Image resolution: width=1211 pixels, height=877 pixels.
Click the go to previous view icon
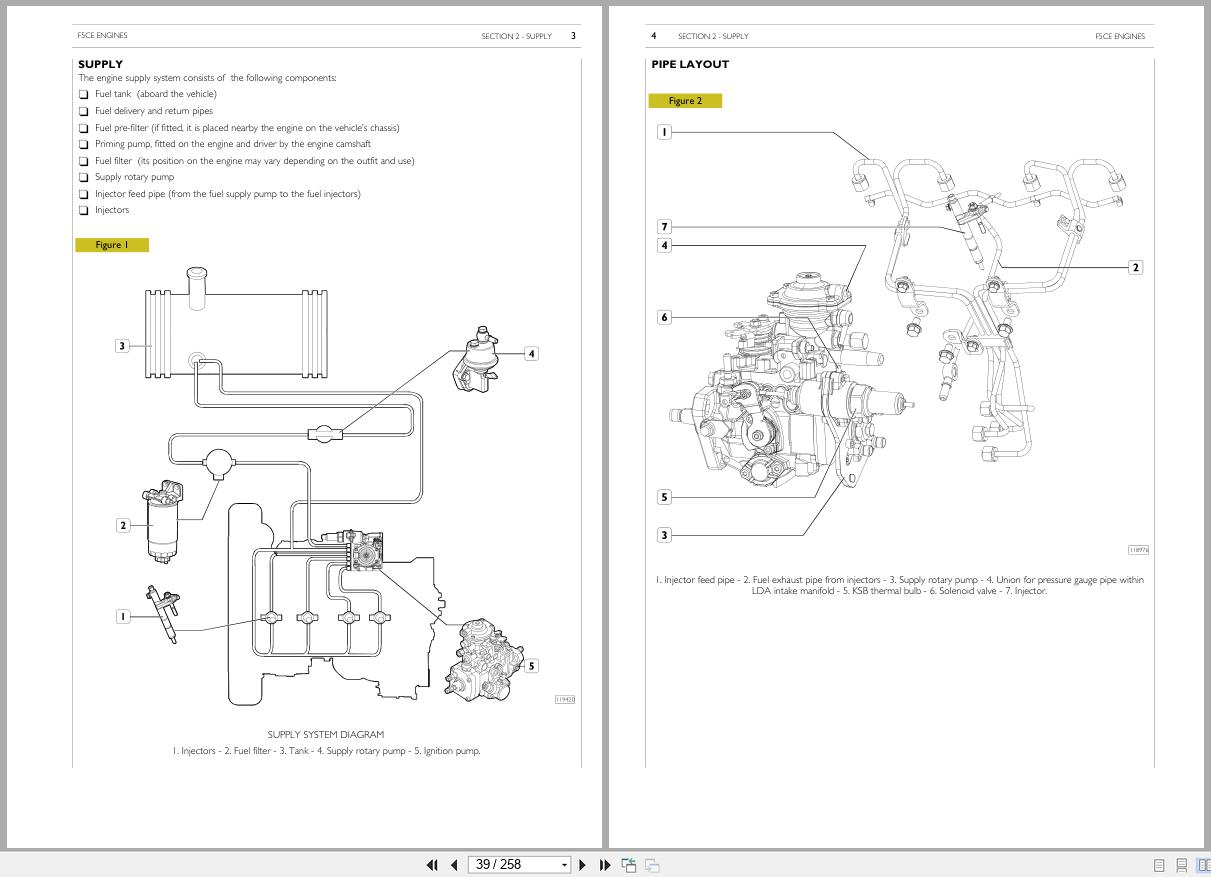pyautogui.click(x=629, y=865)
